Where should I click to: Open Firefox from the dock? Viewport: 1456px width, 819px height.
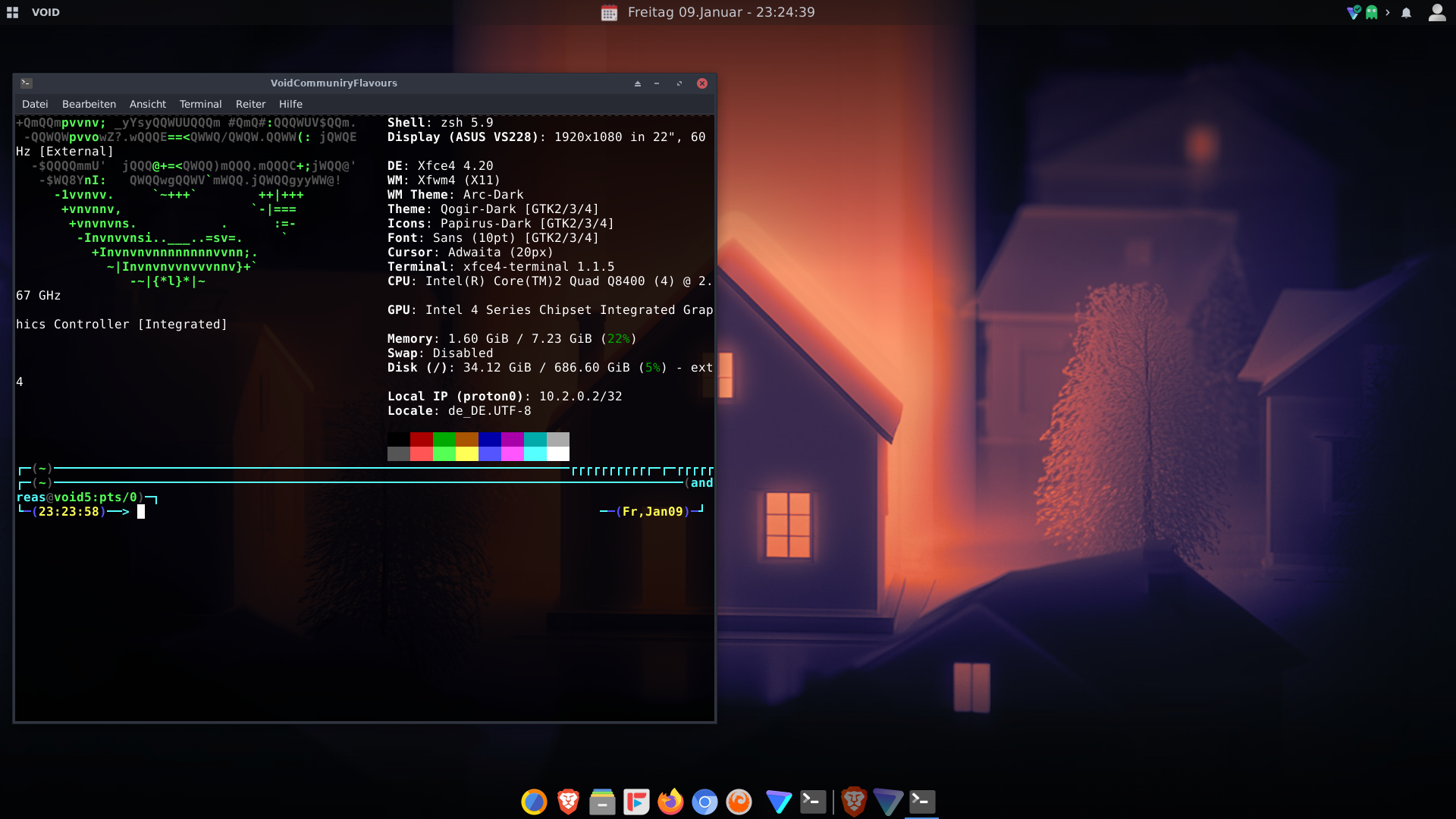point(670,802)
